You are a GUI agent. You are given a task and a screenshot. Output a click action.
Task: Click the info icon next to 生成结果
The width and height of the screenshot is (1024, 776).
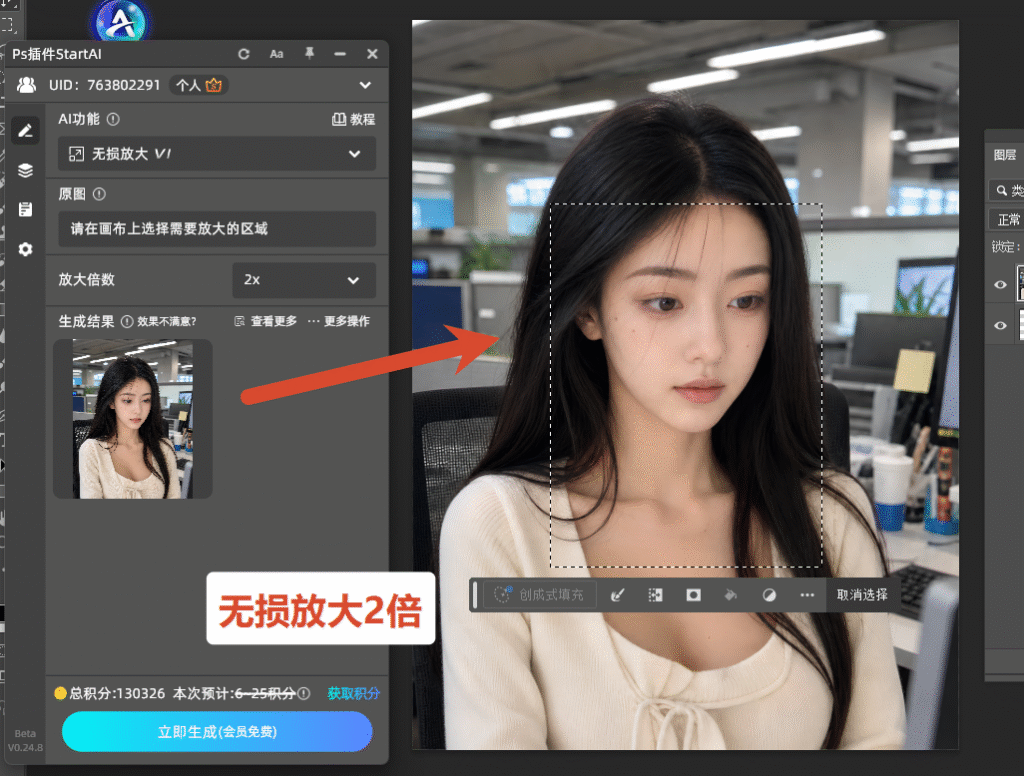pyautogui.click(x=127, y=321)
